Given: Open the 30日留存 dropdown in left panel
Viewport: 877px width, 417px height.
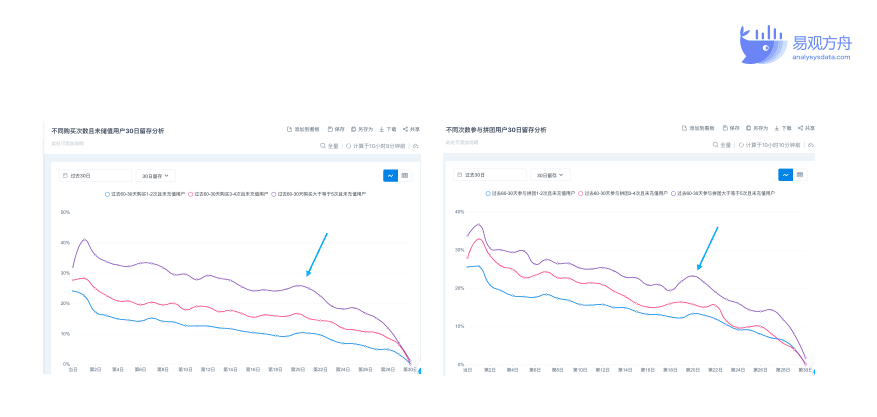Looking at the screenshot, I should click(155, 176).
